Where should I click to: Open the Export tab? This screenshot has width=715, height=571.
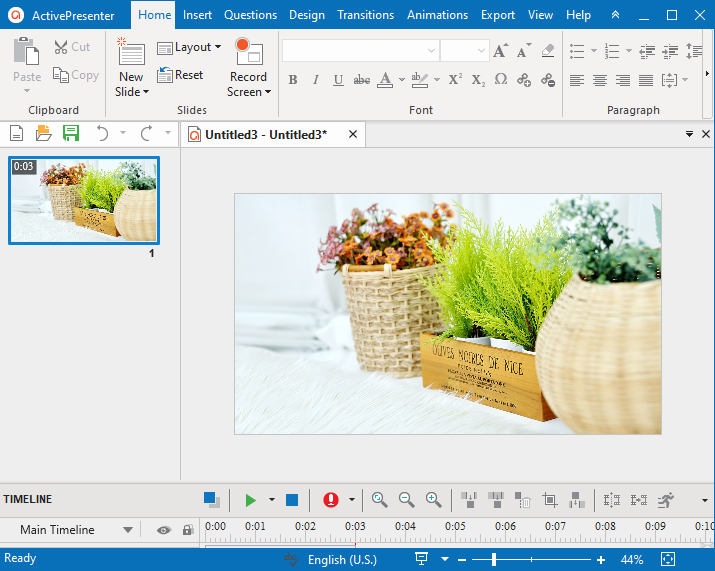(498, 15)
